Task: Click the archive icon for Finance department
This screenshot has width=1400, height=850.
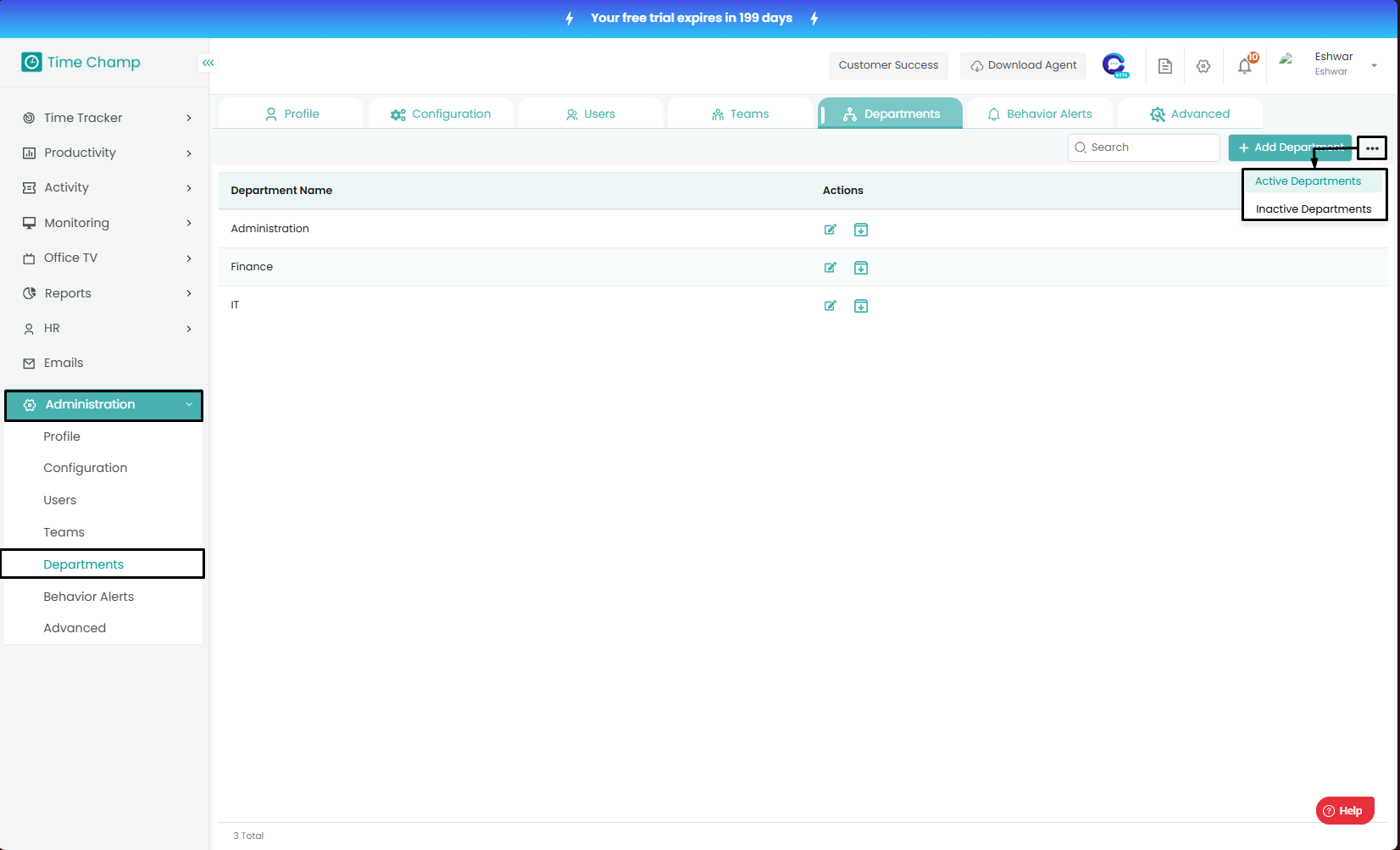Action: (x=860, y=268)
